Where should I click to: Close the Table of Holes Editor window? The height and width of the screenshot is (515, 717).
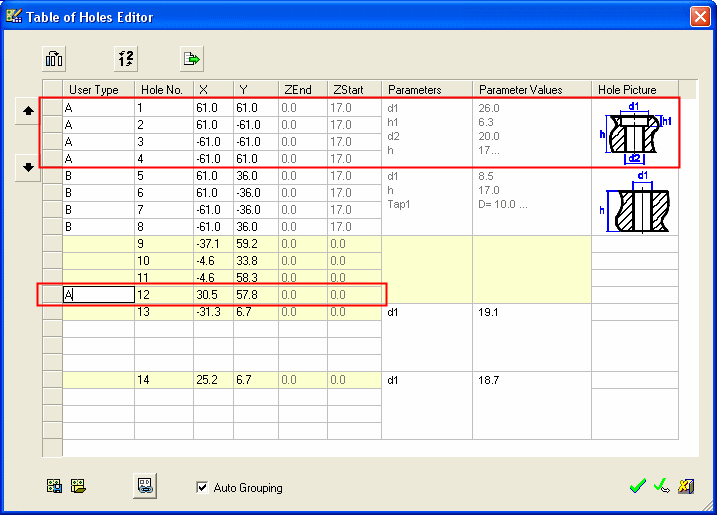click(699, 15)
